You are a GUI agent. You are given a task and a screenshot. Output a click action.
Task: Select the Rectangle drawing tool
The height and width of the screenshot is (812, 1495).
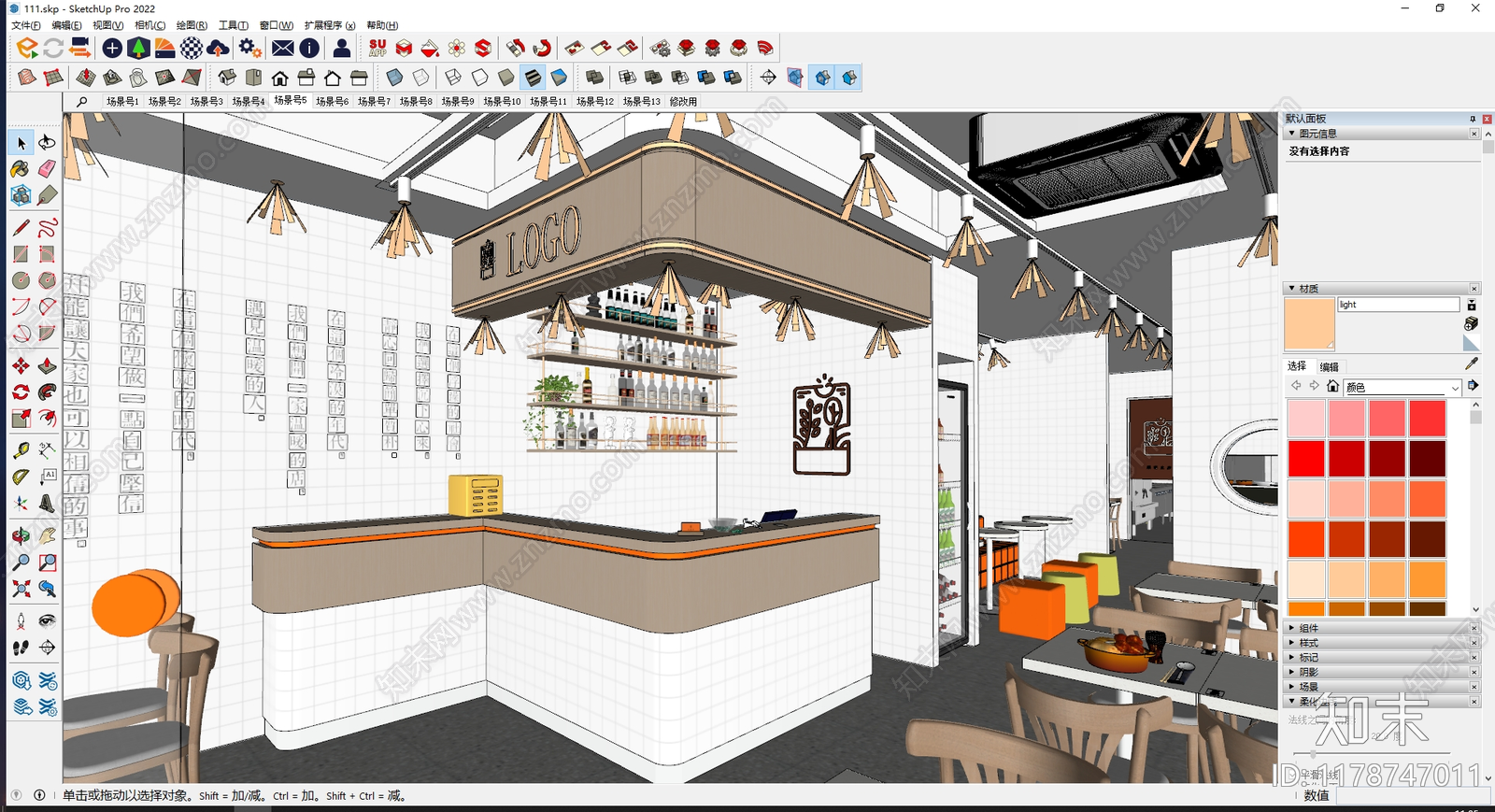21,254
